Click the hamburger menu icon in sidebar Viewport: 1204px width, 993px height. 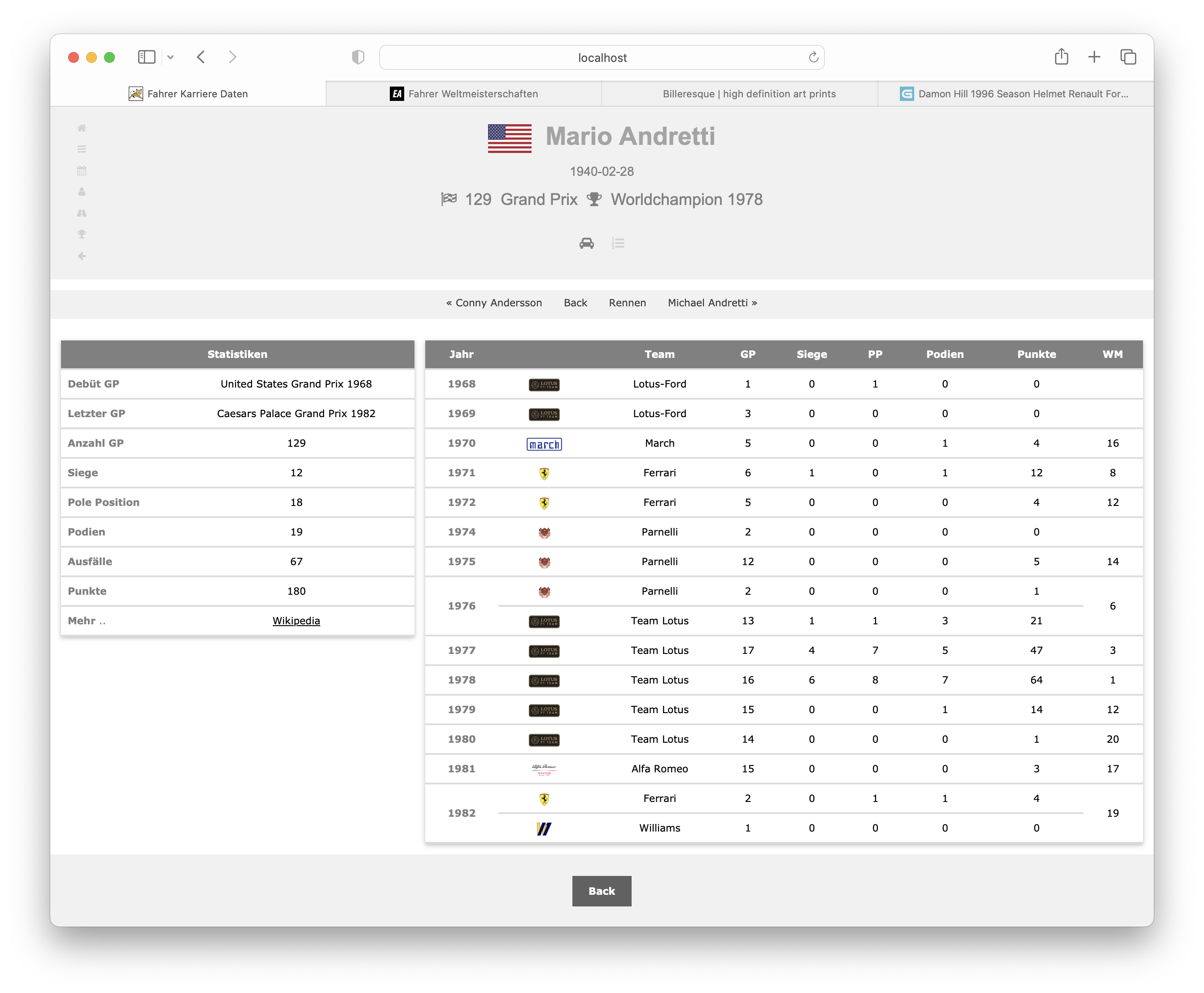(x=82, y=149)
